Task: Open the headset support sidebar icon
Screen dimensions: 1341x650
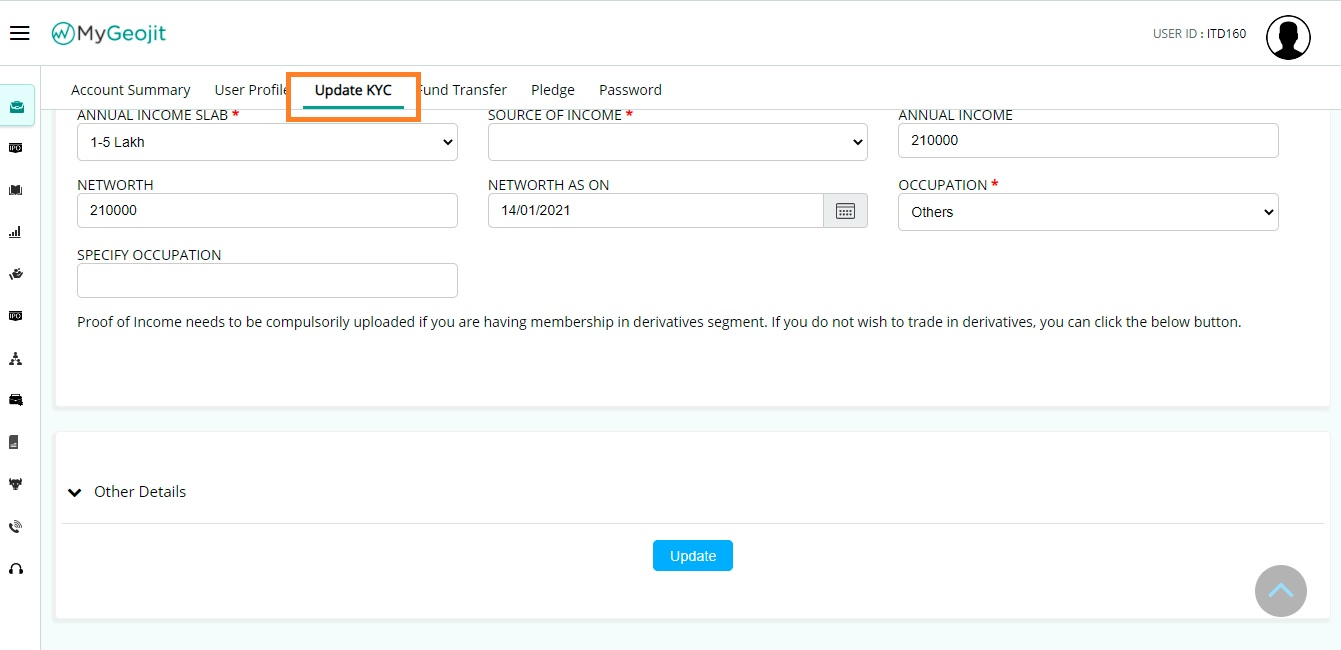Action: [x=15, y=568]
